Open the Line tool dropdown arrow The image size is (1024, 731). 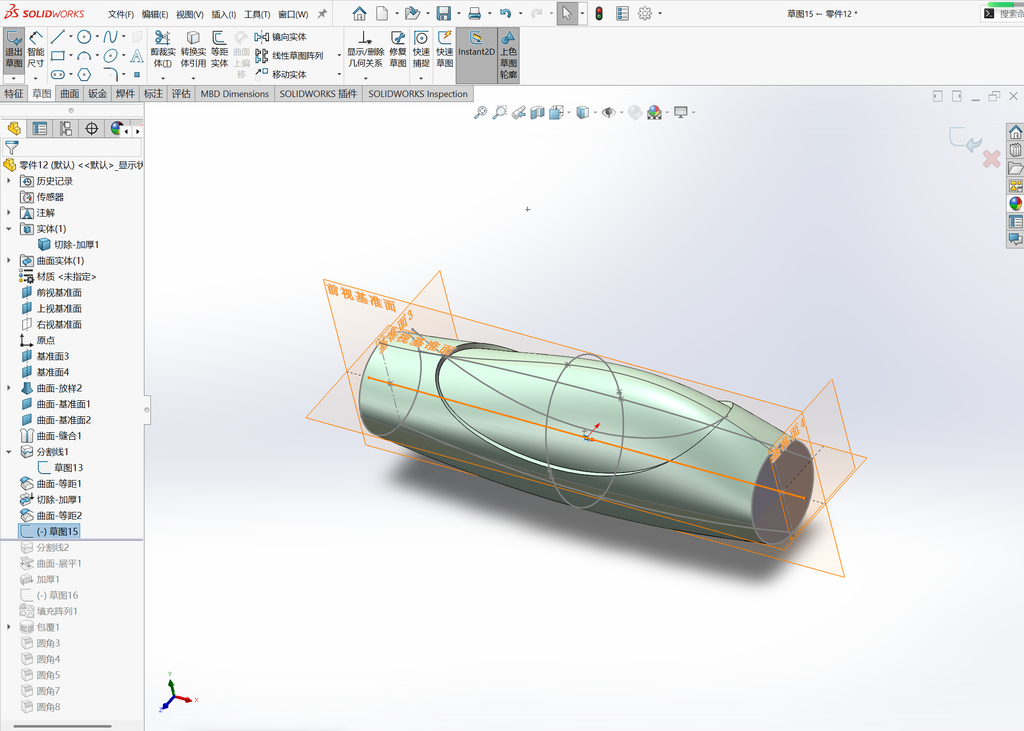pos(71,37)
